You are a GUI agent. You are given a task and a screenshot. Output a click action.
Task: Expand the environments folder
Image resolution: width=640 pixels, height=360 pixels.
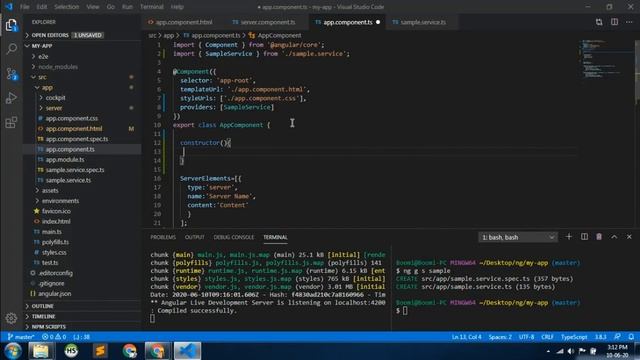tap(82, 201)
